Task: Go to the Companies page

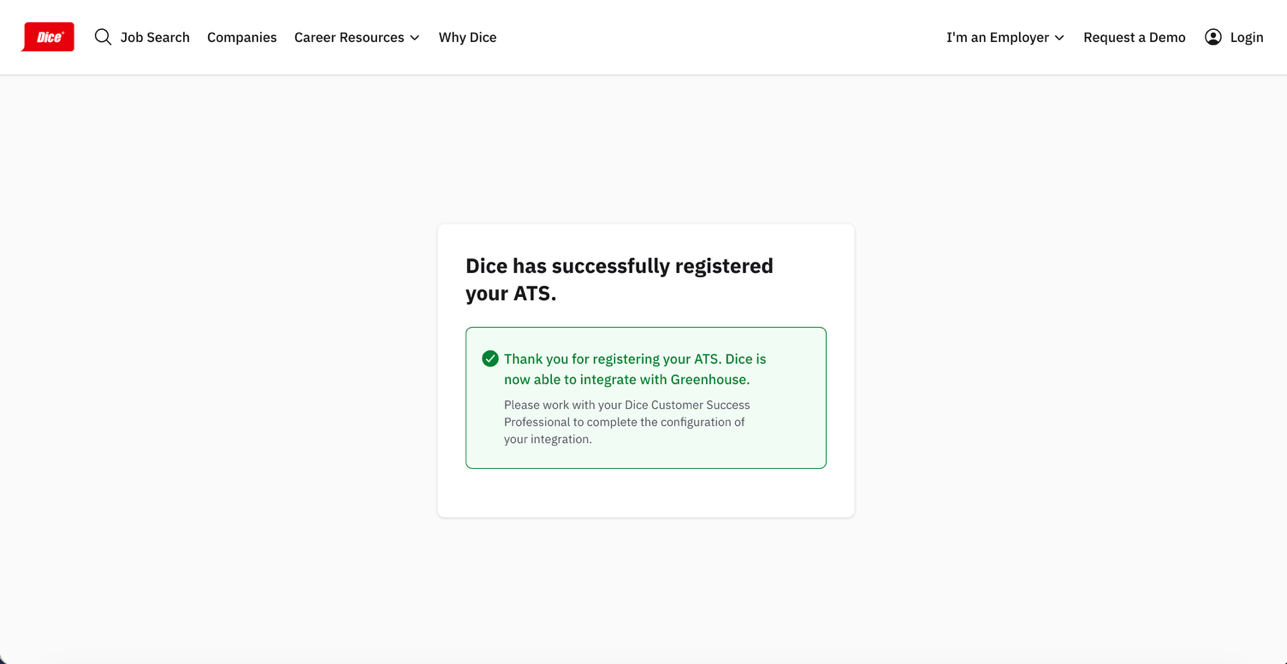Action: tap(242, 37)
